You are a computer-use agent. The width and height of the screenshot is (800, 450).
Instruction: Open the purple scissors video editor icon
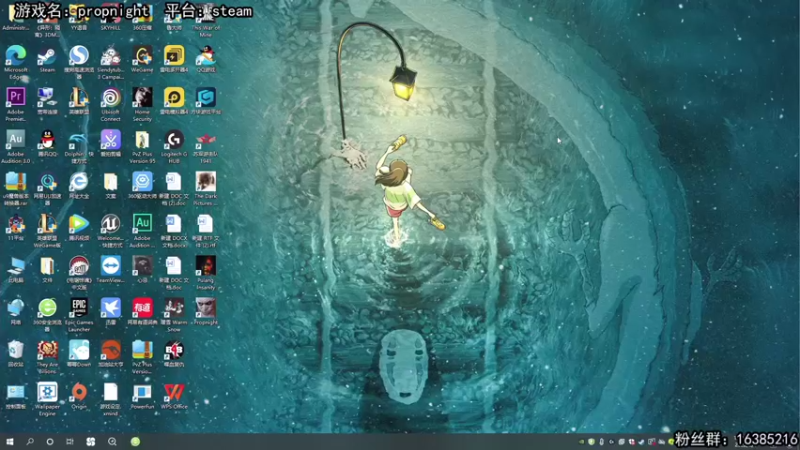point(111,140)
